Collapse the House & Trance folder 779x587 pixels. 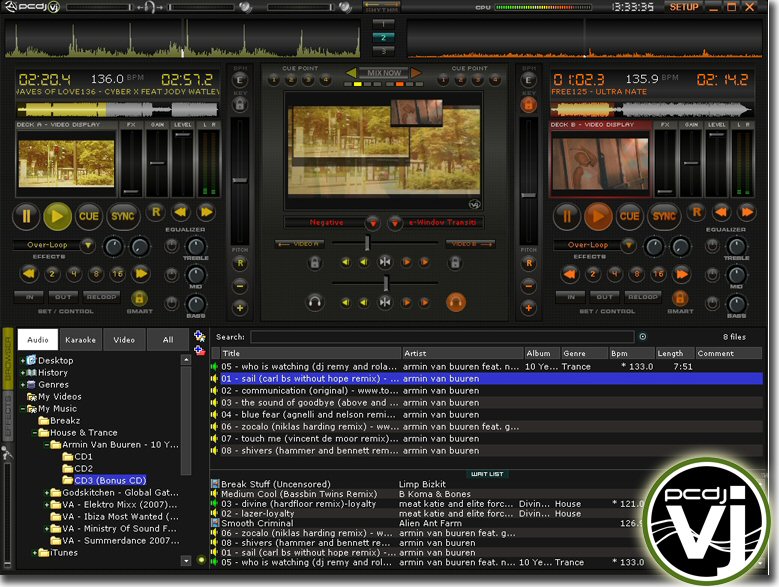click(x=34, y=433)
